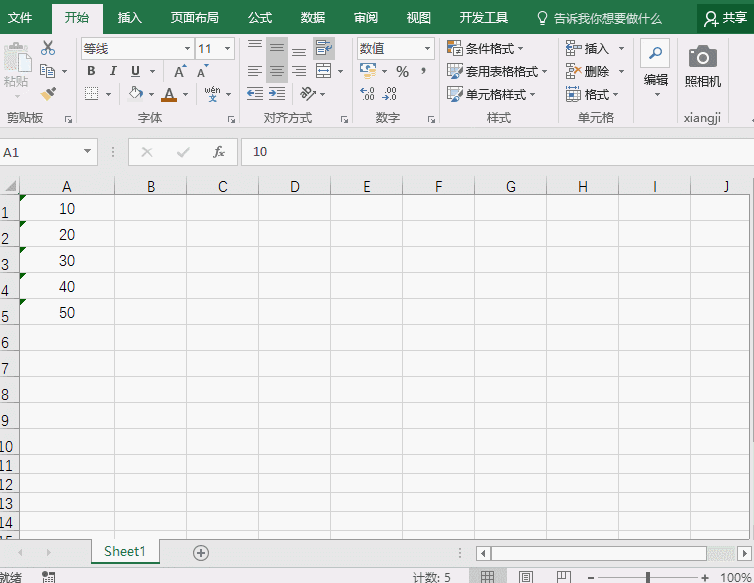Click the increase font size icon
Viewport: 754px width, 583px height.
tap(179, 71)
